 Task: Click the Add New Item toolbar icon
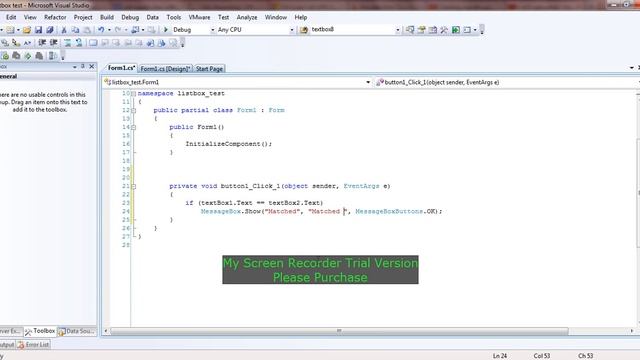coord(10,30)
